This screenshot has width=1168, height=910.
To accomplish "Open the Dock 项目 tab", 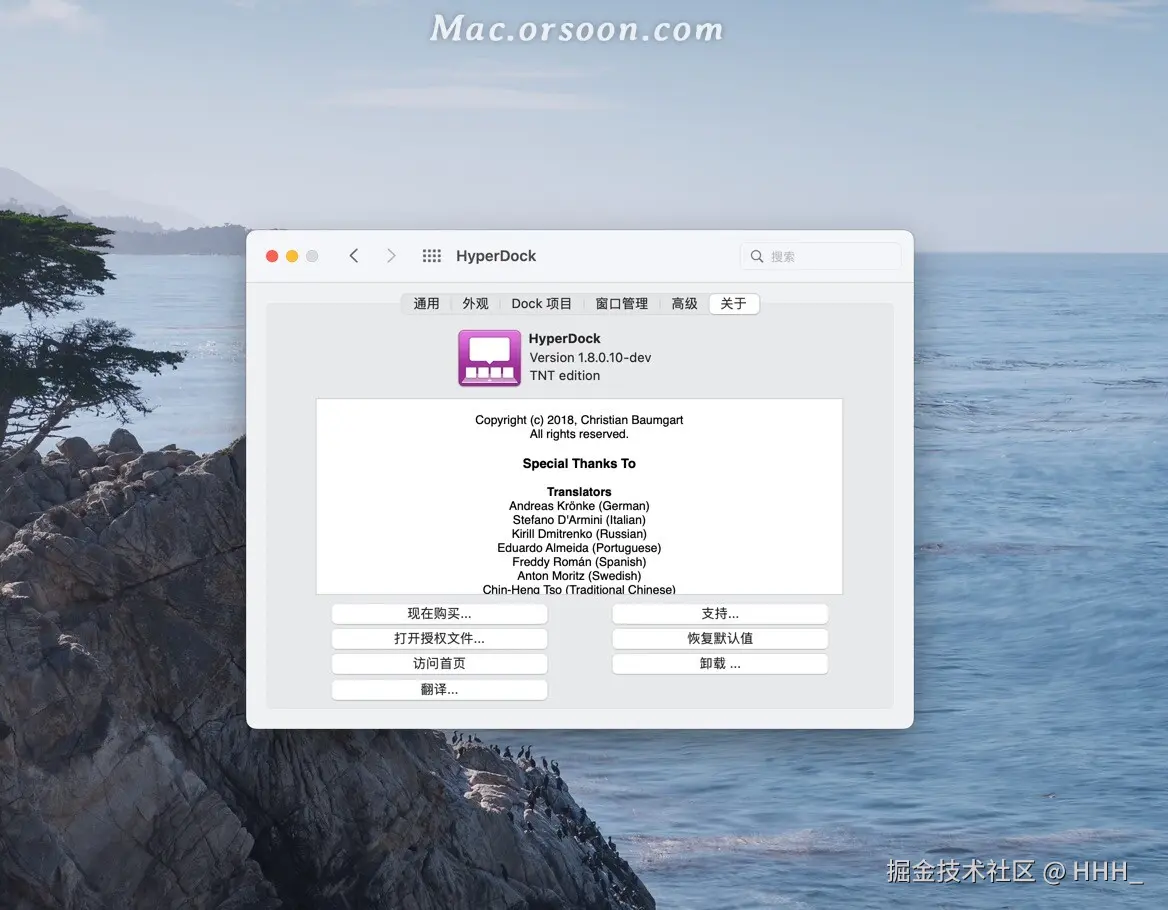I will pos(542,304).
